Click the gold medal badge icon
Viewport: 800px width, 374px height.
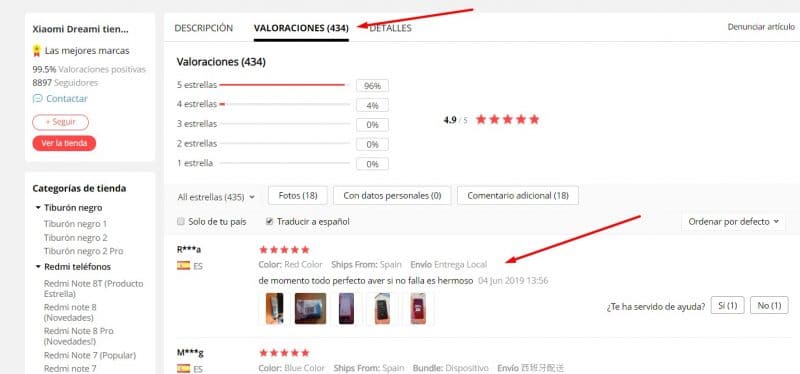coord(37,51)
